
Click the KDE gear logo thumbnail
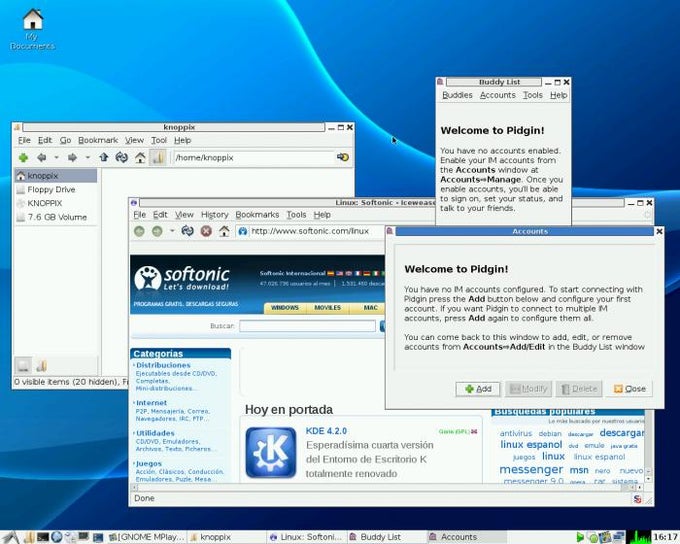271,452
